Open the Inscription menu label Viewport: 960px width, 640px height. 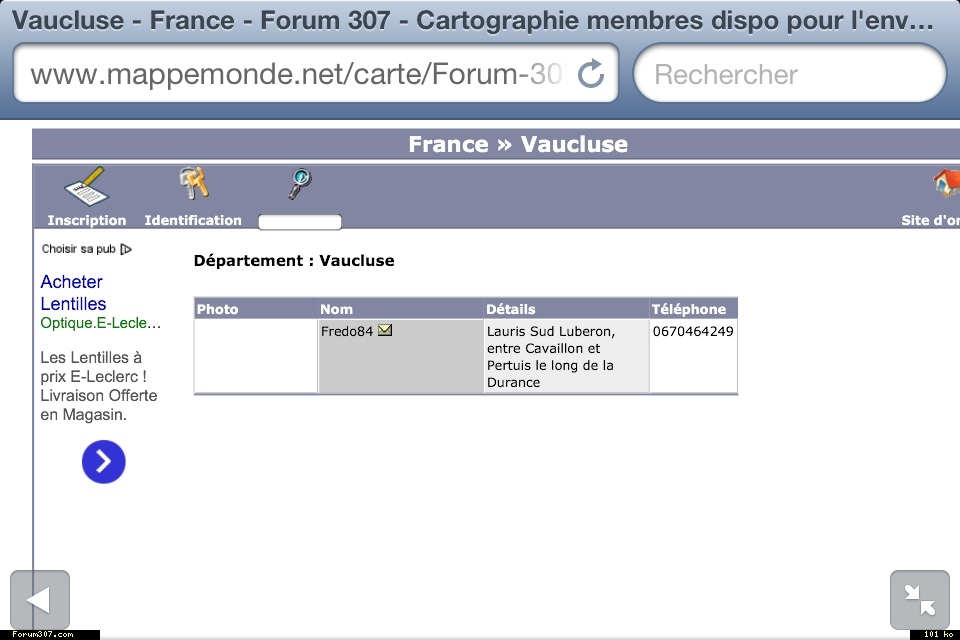[87, 220]
